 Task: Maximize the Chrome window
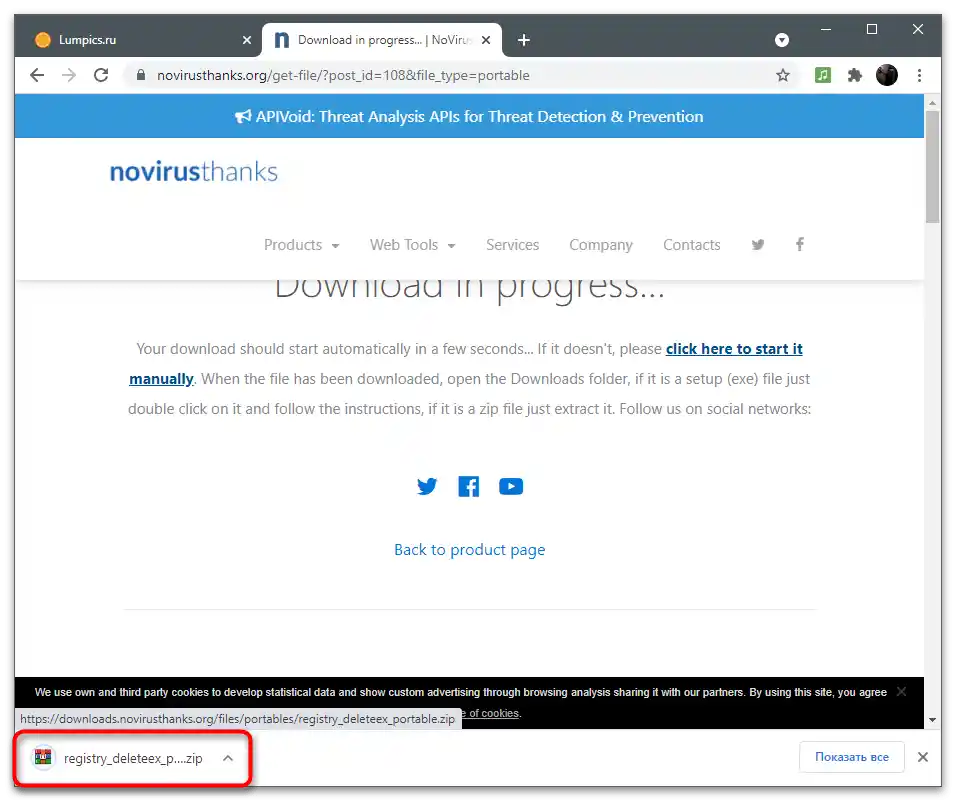point(872,29)
